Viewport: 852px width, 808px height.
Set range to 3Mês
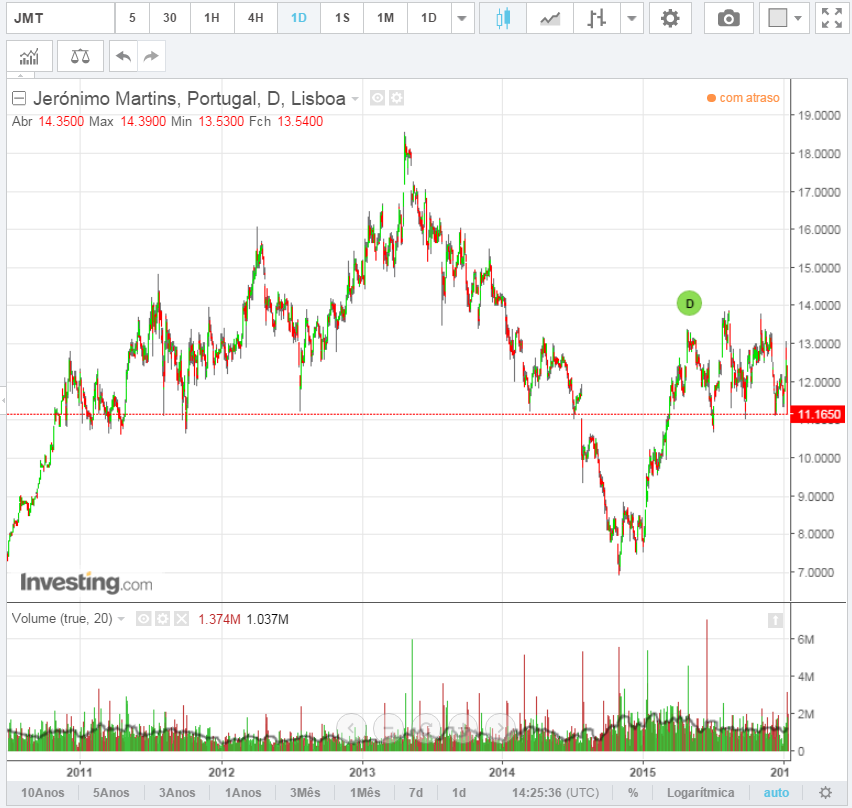pyautogui.click(x=305, y=793)
